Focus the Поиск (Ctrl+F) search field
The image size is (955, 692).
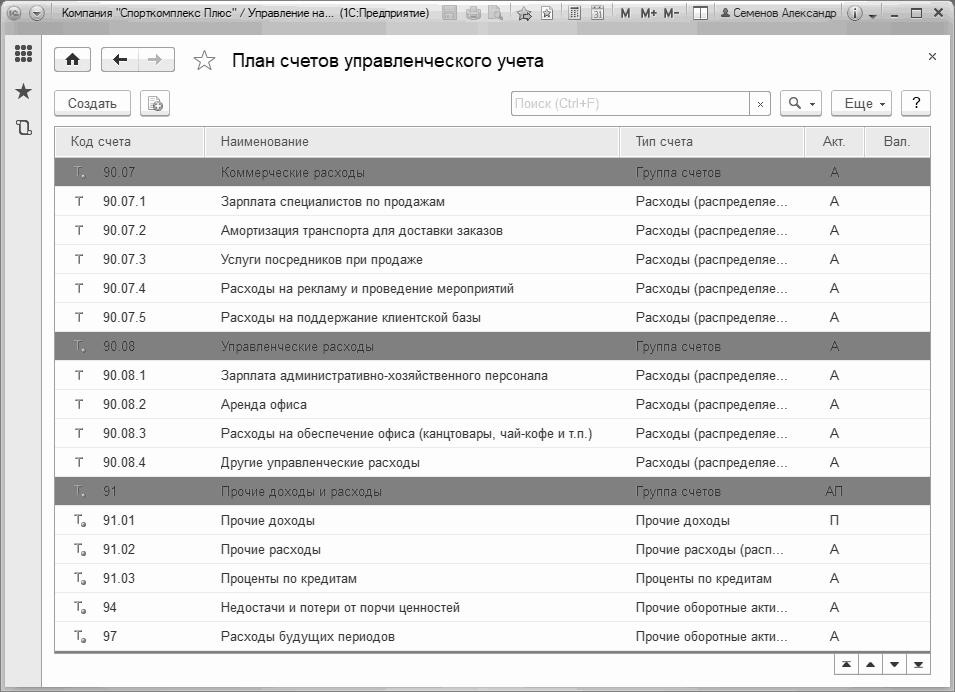(x=630, y=104)
